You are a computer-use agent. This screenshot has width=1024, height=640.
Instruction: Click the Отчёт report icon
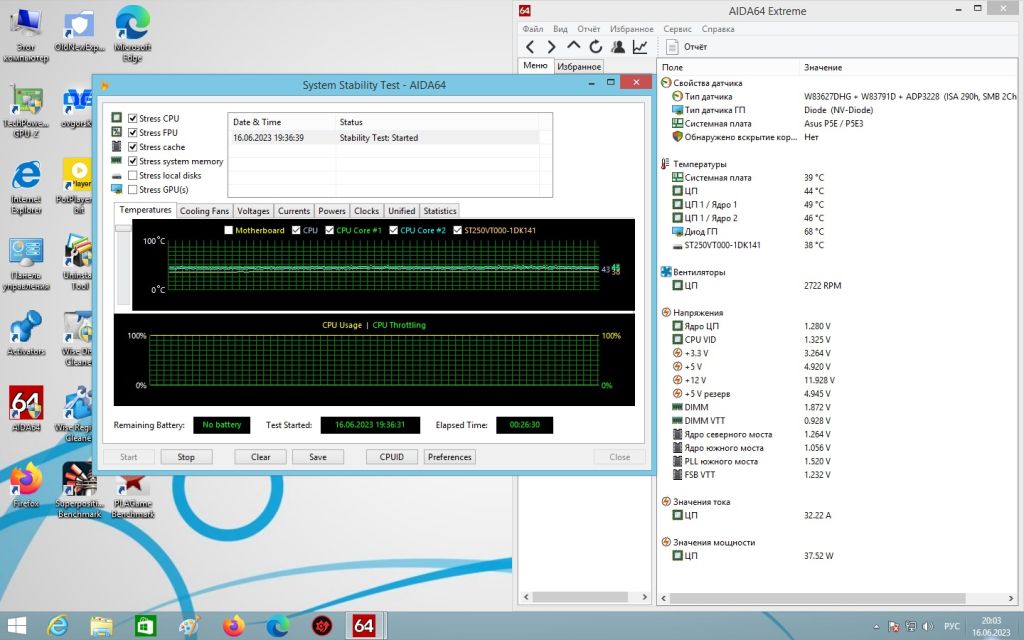coord(672,47)
